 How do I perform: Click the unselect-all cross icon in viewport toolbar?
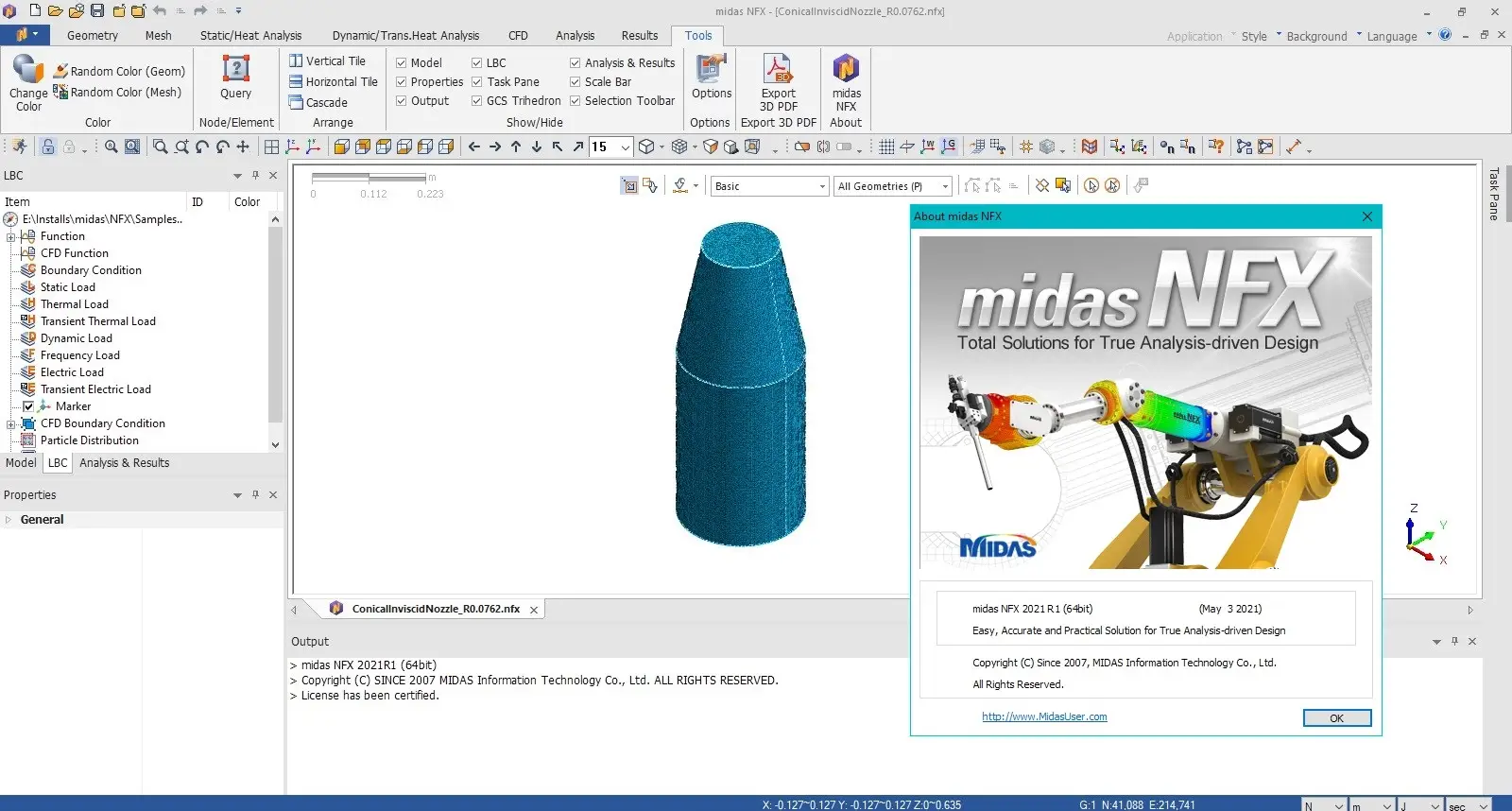coord(1041,185)
